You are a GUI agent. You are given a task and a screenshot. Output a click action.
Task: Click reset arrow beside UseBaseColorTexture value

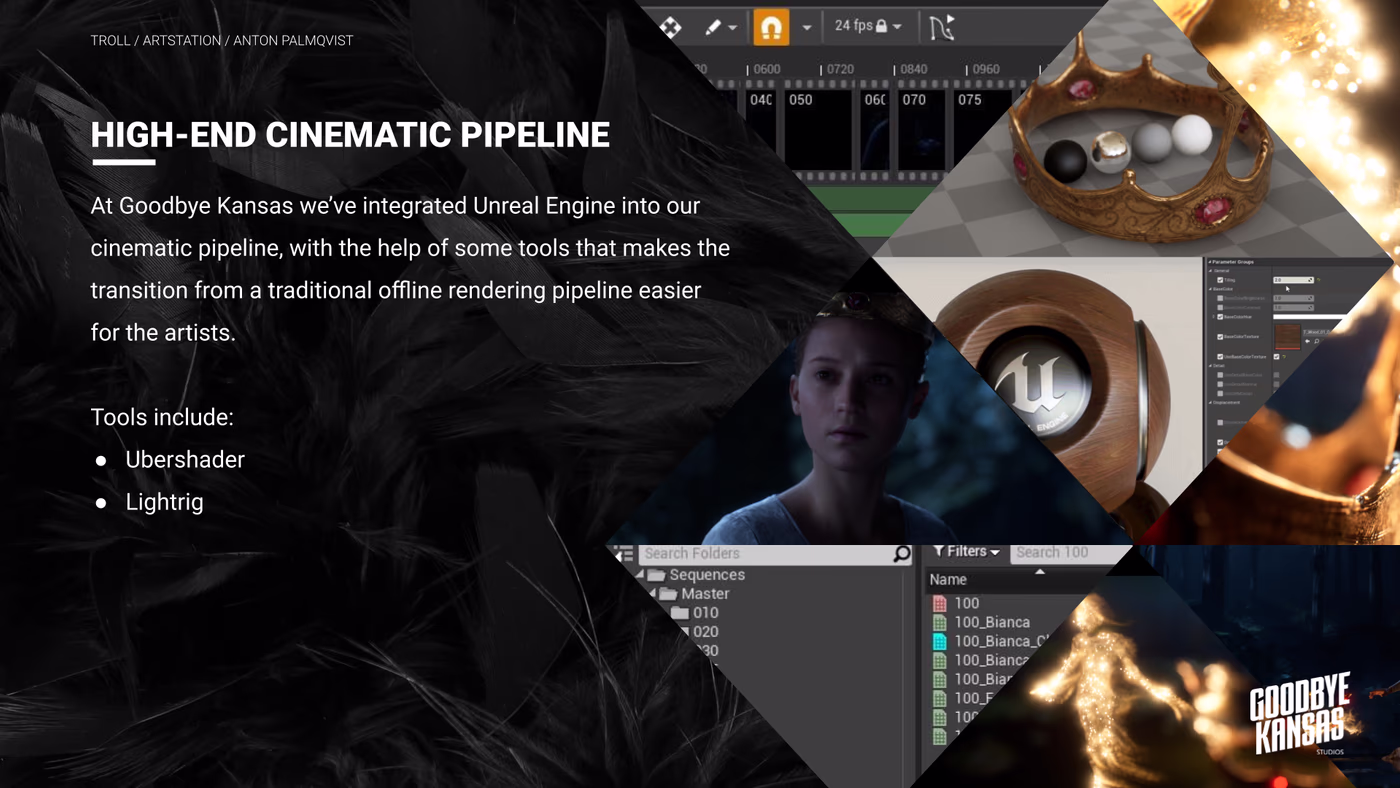click(x=1284, y=357)
